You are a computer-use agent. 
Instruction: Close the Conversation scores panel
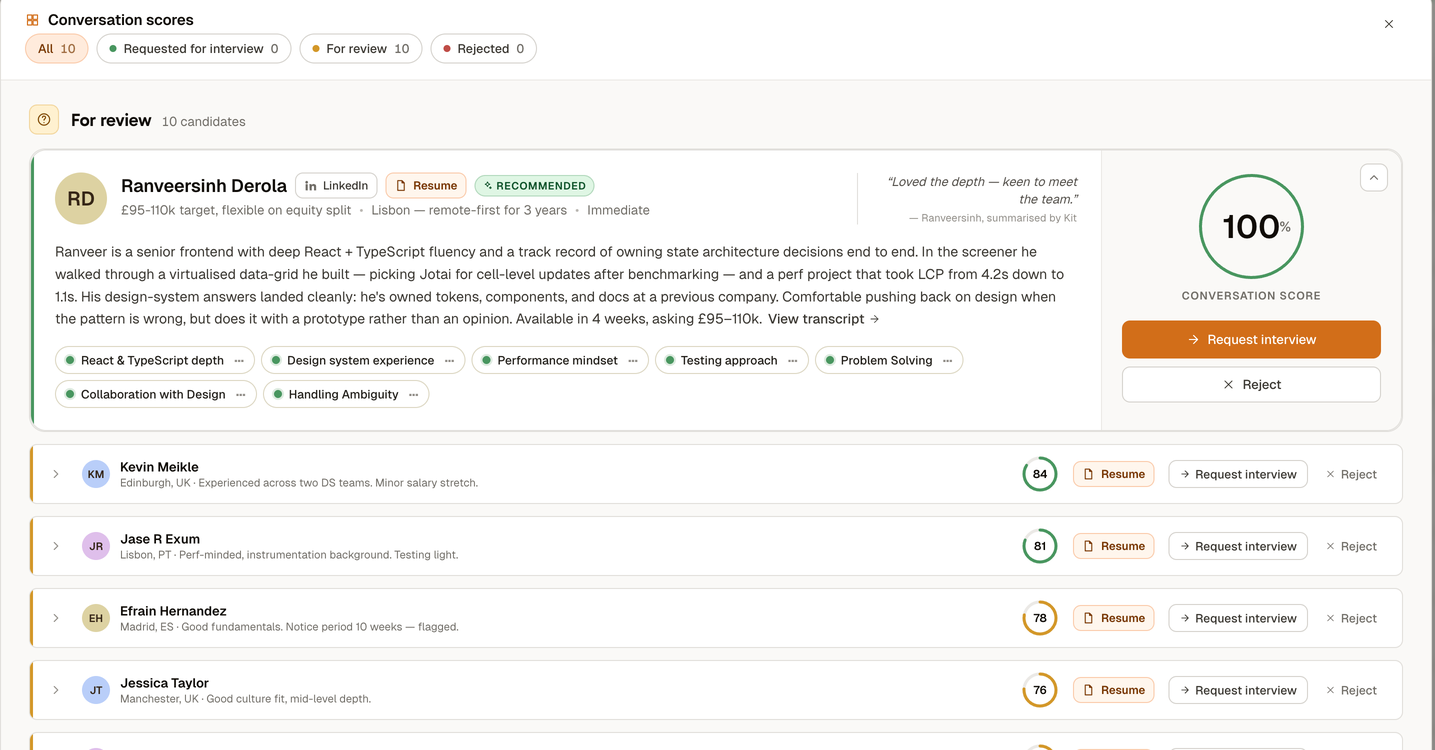[x=1388, y=24]
